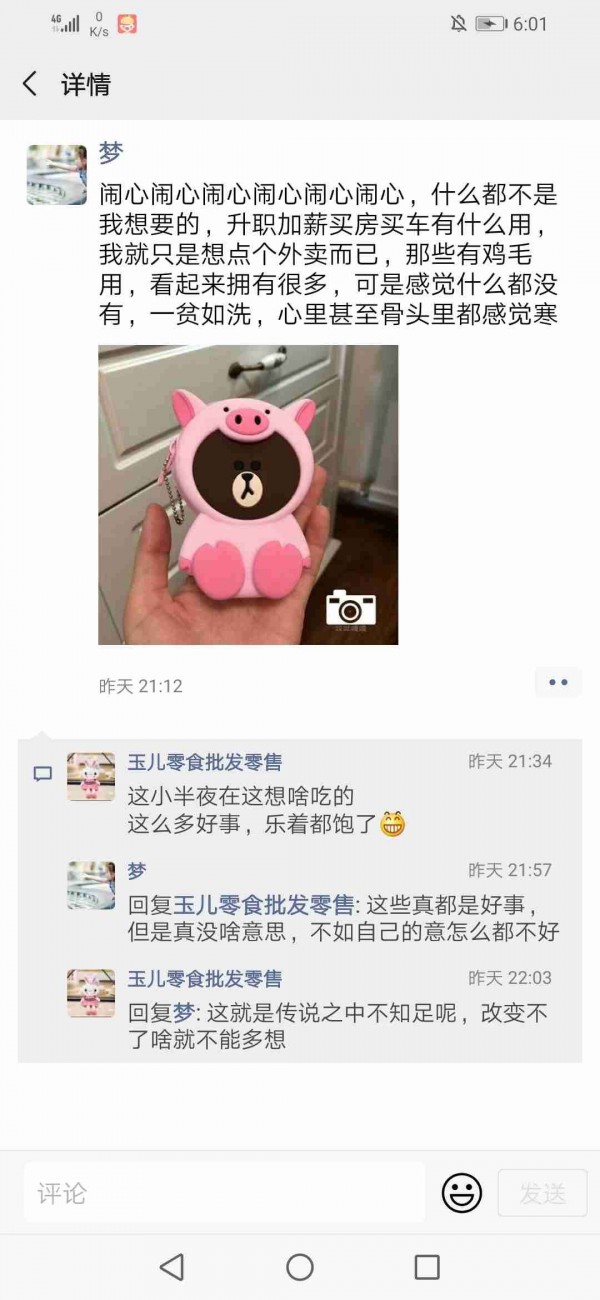Tap the 22:03 reply text to respond
600x1300 pixels.
pos(338,1026)
